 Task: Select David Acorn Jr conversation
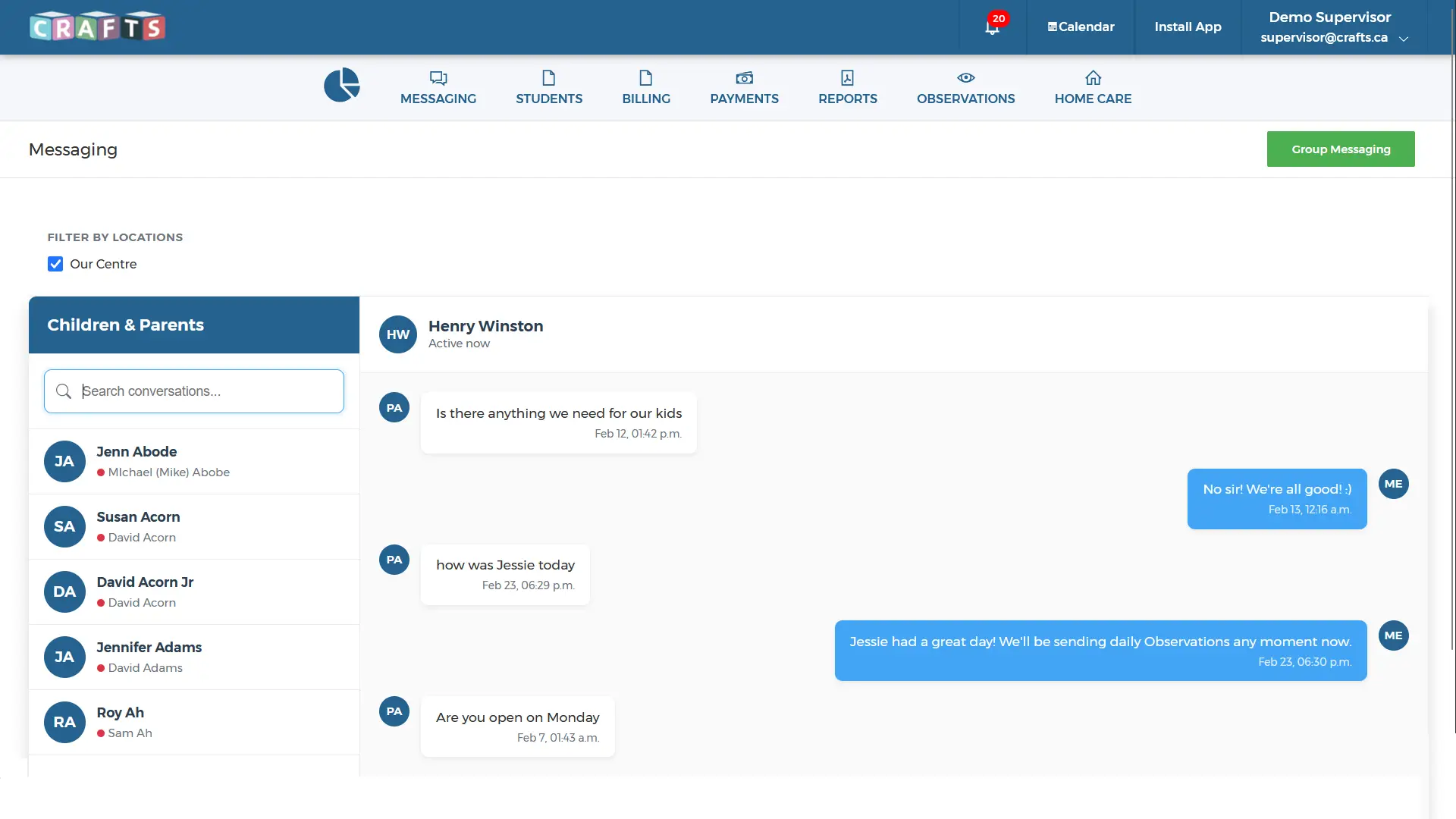pyautogui.click(x=194, y=591)
